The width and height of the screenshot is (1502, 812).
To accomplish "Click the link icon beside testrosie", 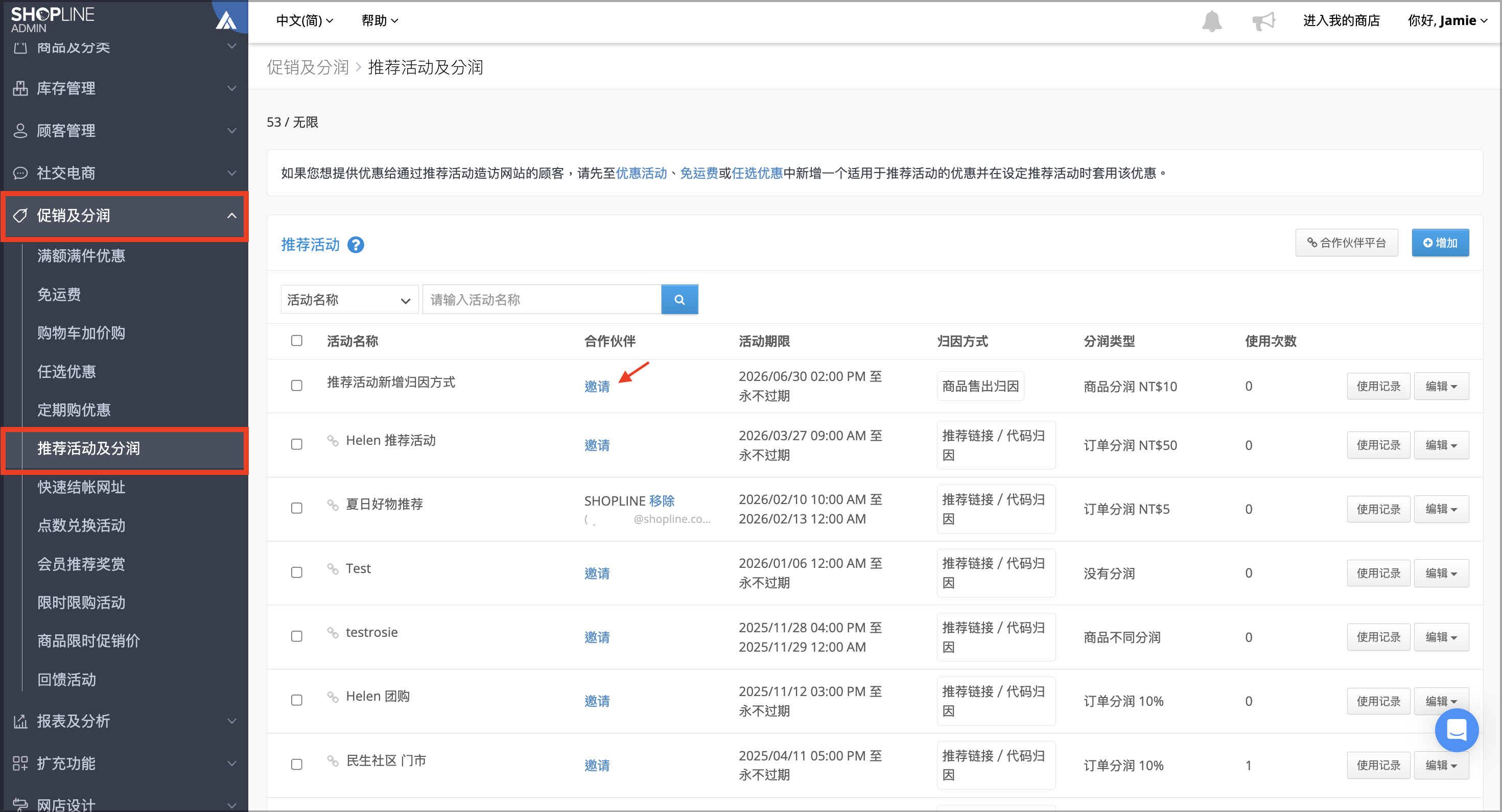I will tap(333, 632).
